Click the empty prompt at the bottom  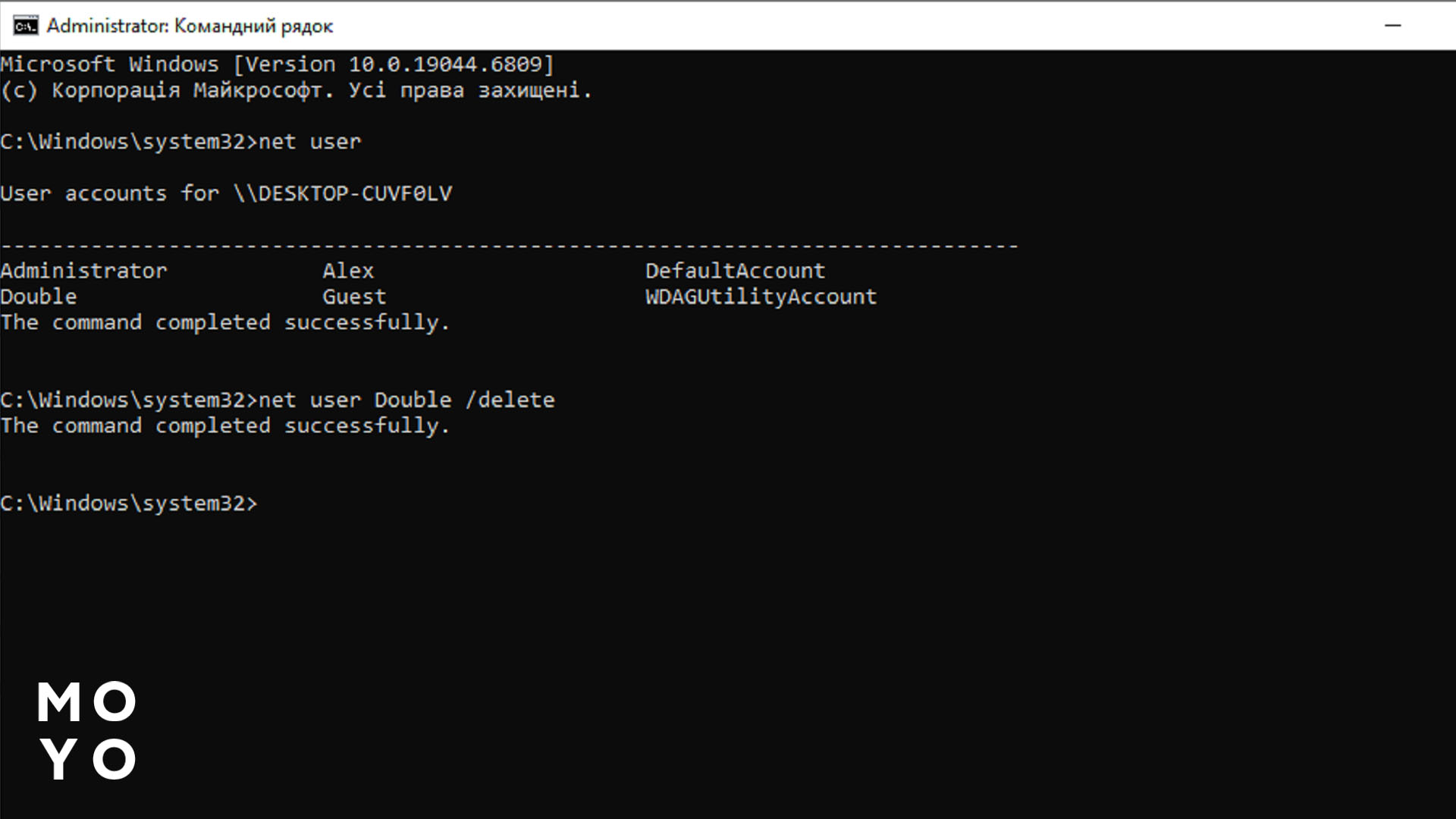point(129,504)
